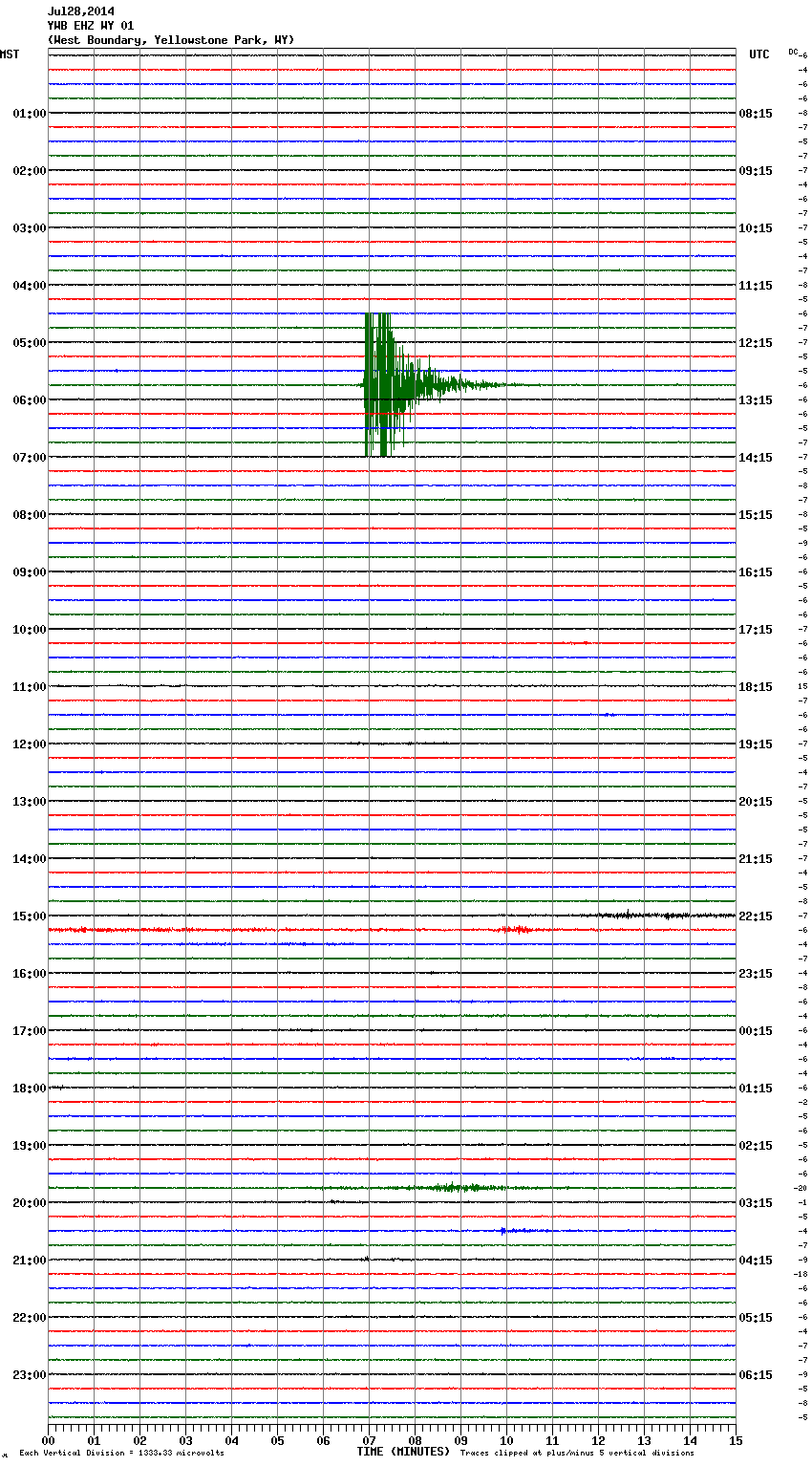This screenshot has width=812, height=1466.
Task: Click the UTC column header
Action: [759, 54]
